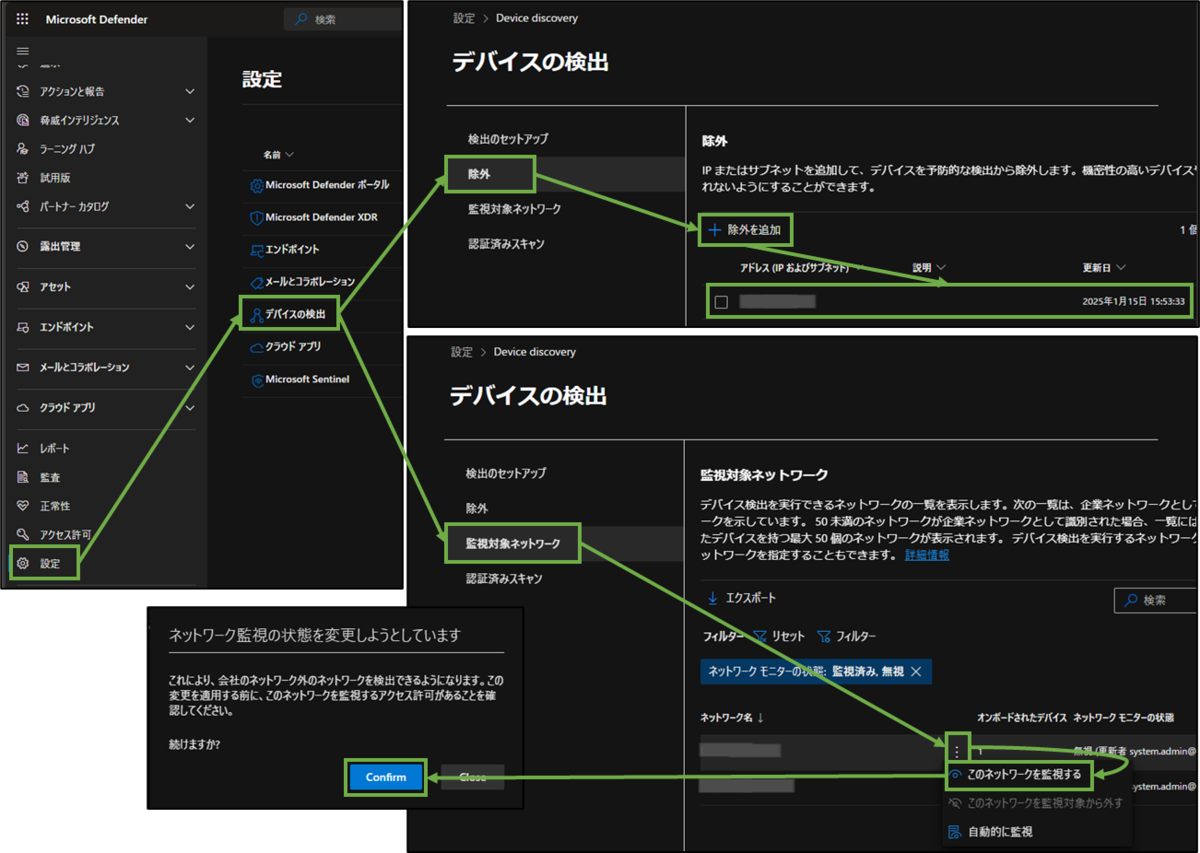The height and width of the screenshot is (853, 1200).
Task: Open the 詳細情報 link
Action: [x=927, y=554]
